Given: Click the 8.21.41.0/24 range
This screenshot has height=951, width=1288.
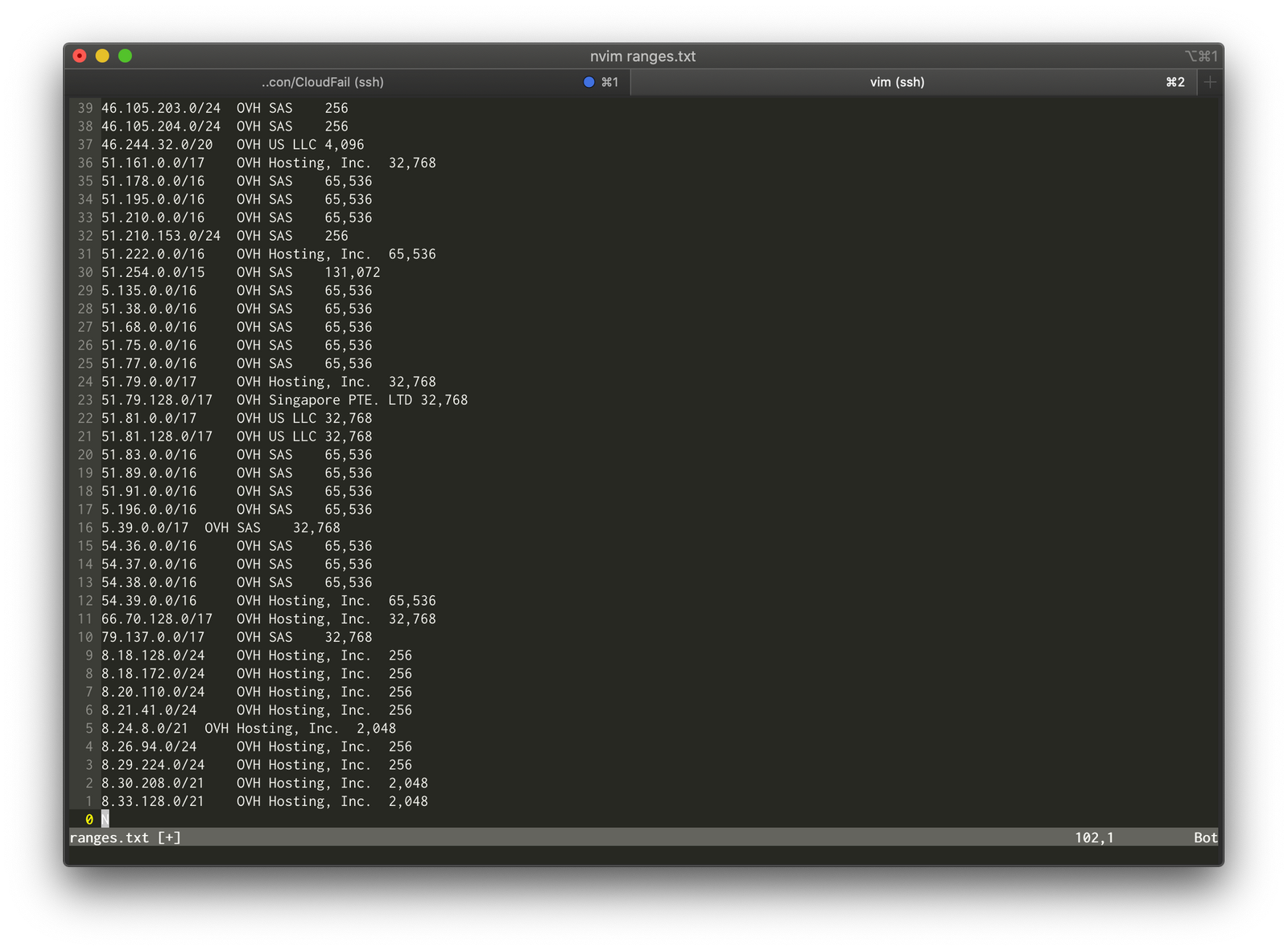Looking at the screenshot, I should [x=149, y=710].
